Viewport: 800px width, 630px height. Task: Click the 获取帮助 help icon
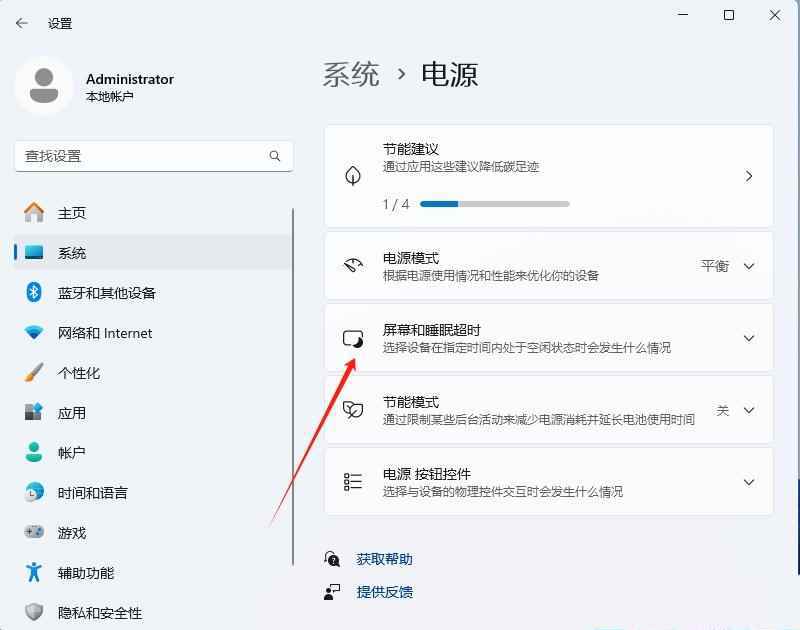click(332, 559)
